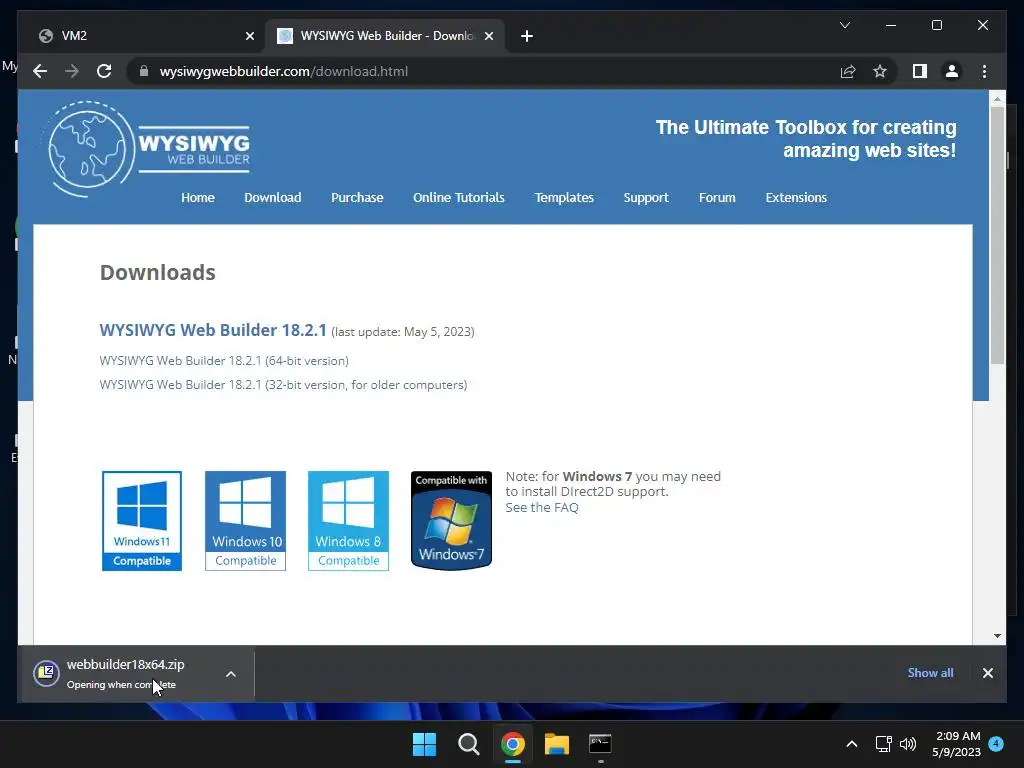Click the page scrollbar up arrow
This screenshot has height=768, width=1024.
997,99
